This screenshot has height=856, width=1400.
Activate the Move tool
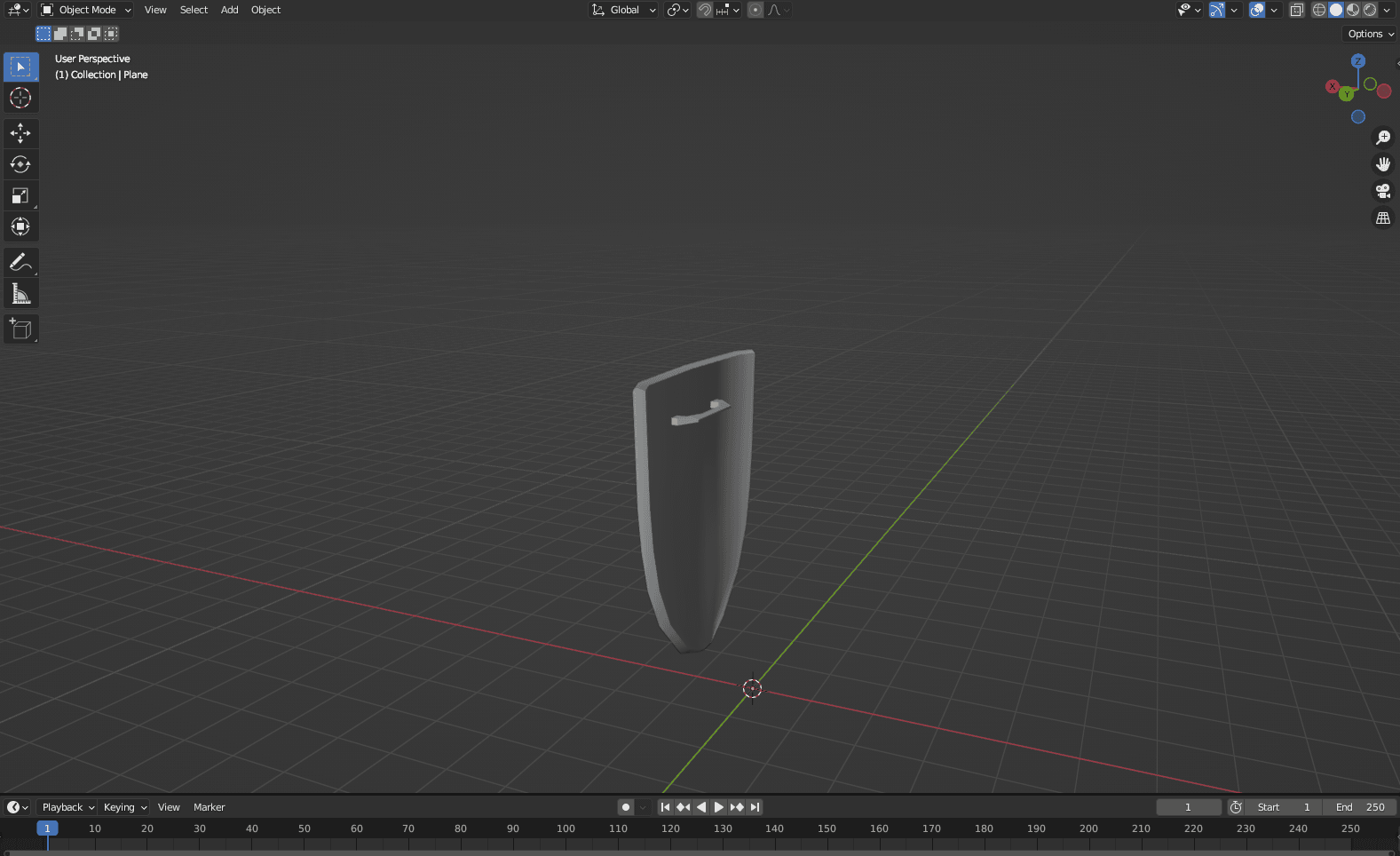(20, 133)
